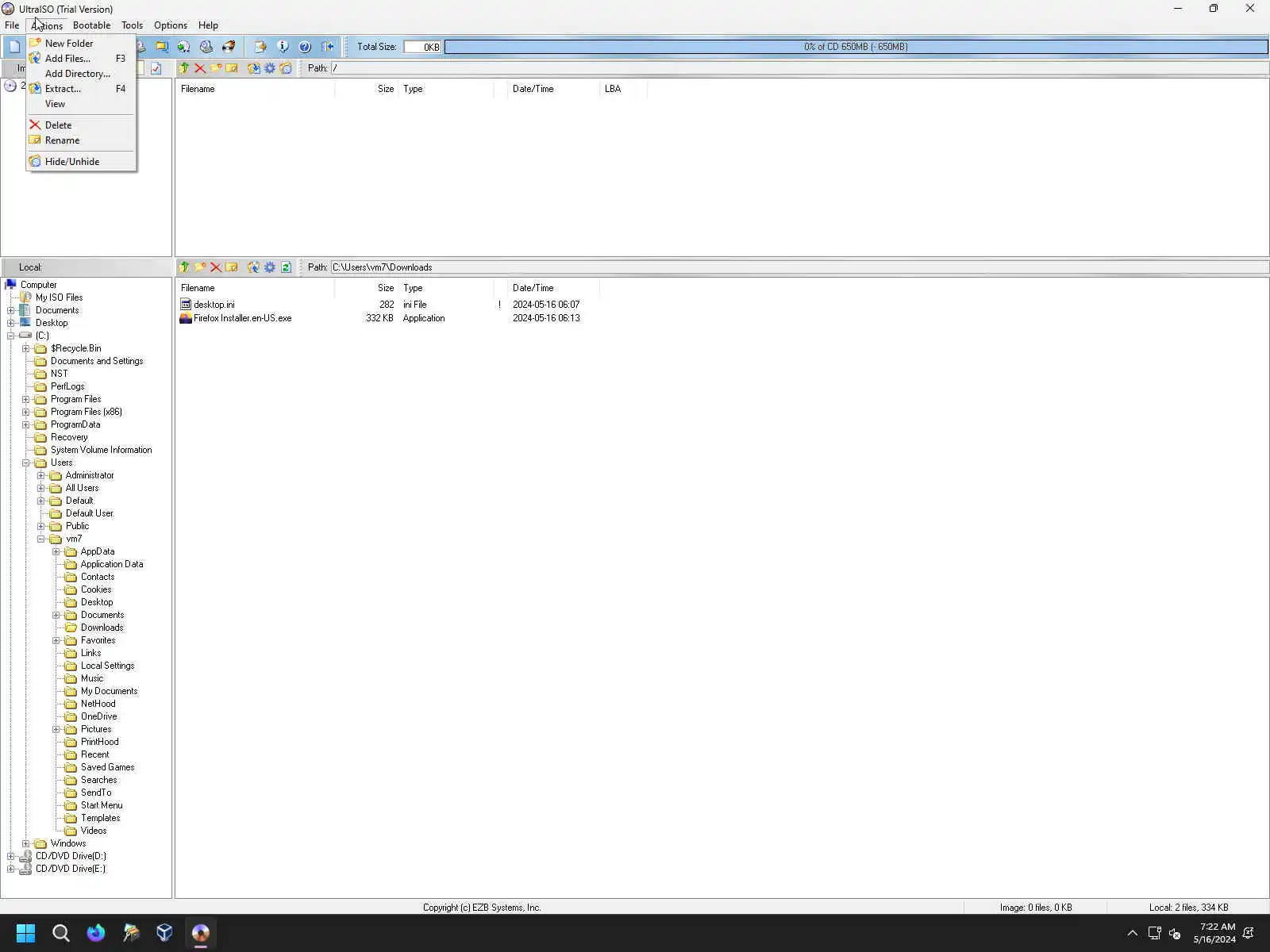
Task: Click the Total Size value box
Action: coord(422,47)
